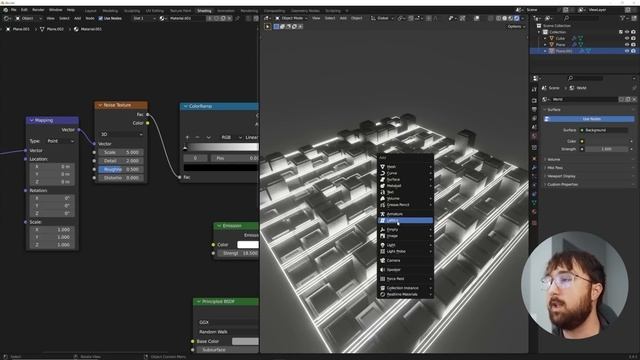The image size is (640, 360).
Task: Collapse the ColorRamp node
Action: (x=185, y=106)
